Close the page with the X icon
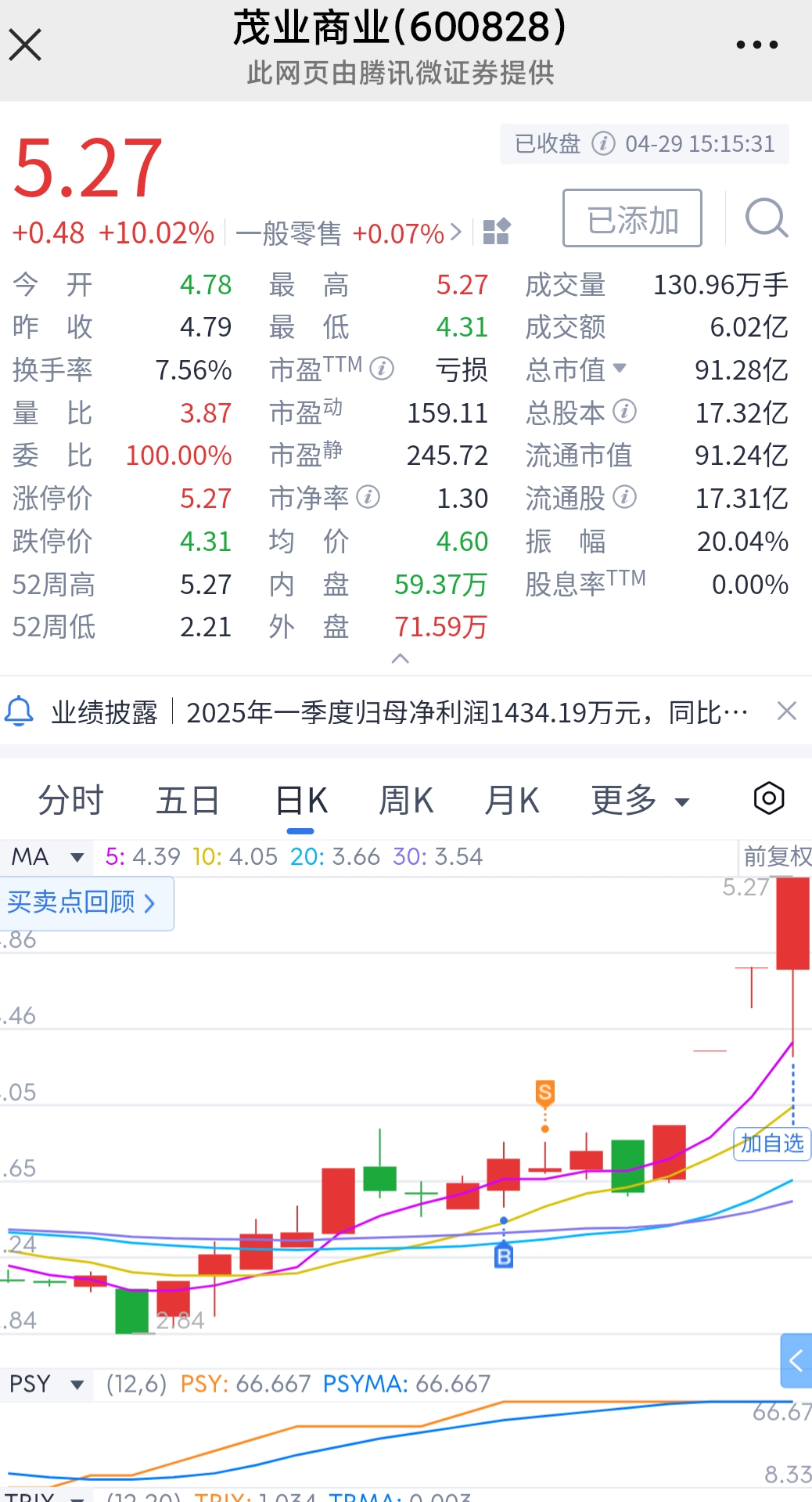Viewport: 812px width, 1502px height. click(x=25, y=45)
